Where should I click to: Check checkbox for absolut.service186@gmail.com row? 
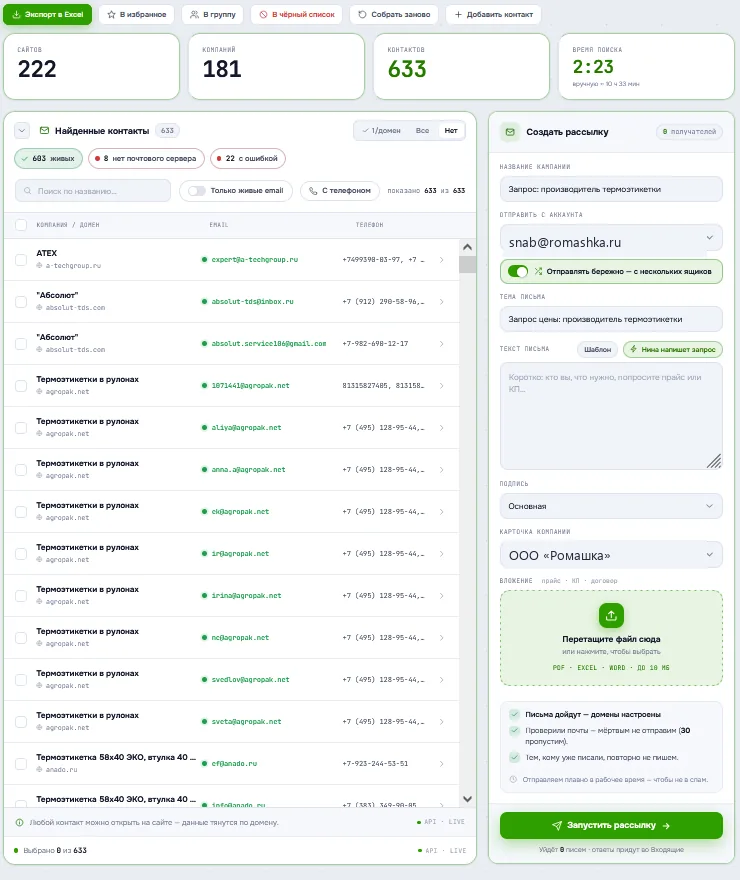(x=21, y=343)
